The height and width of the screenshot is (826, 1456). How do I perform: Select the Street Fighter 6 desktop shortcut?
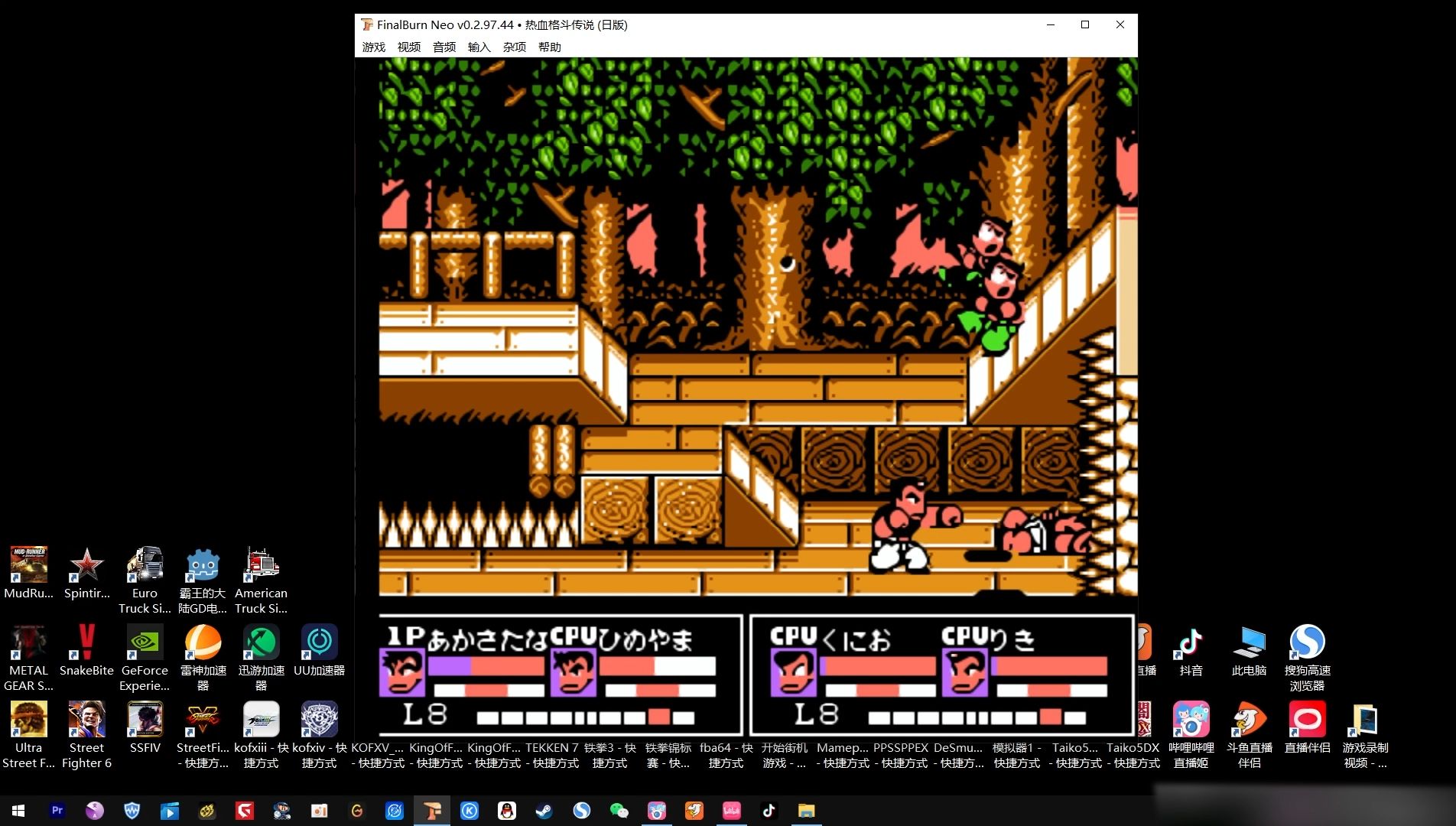tap(86, 734)
